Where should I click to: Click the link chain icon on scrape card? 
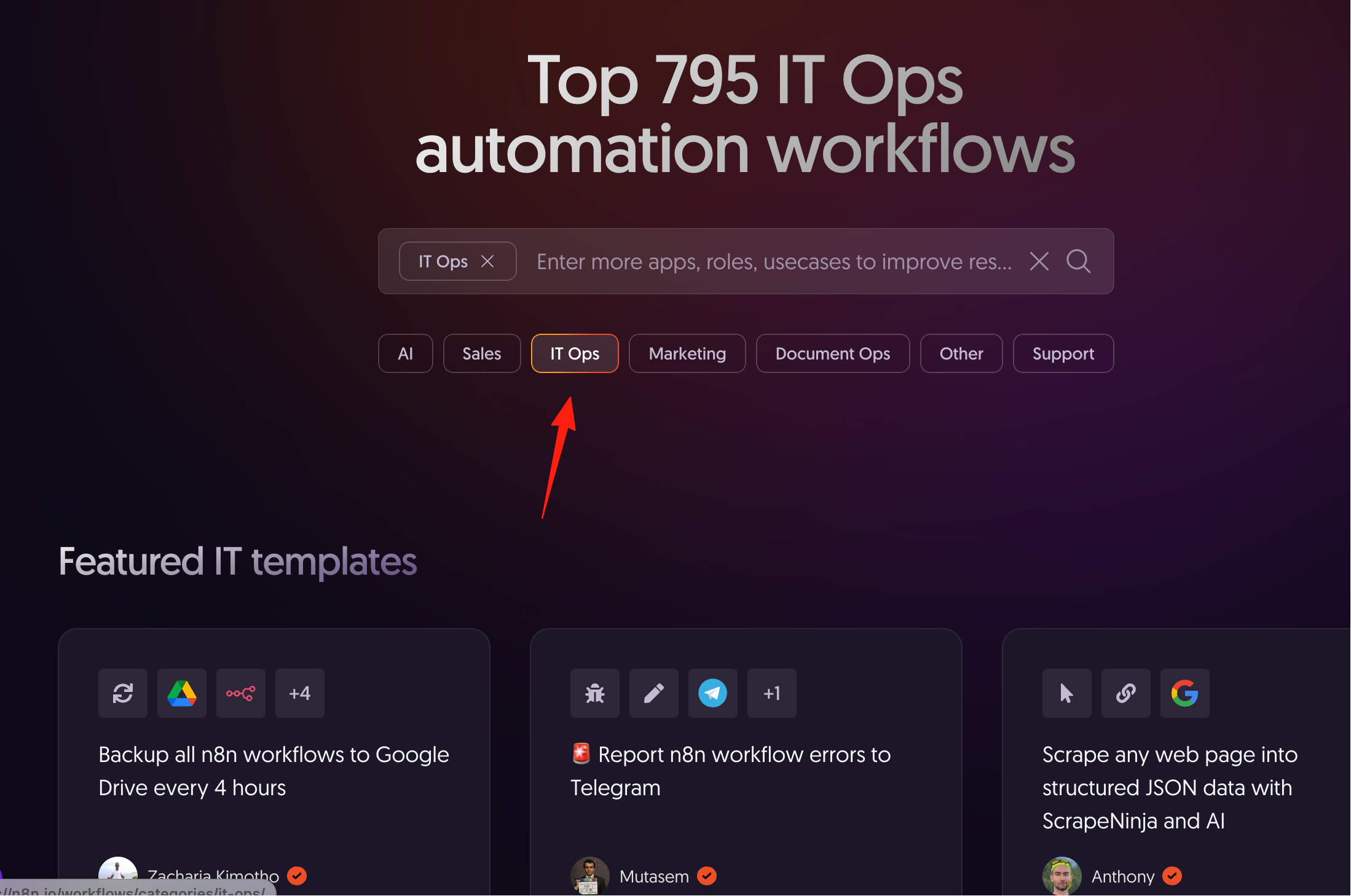[1126, 693]
